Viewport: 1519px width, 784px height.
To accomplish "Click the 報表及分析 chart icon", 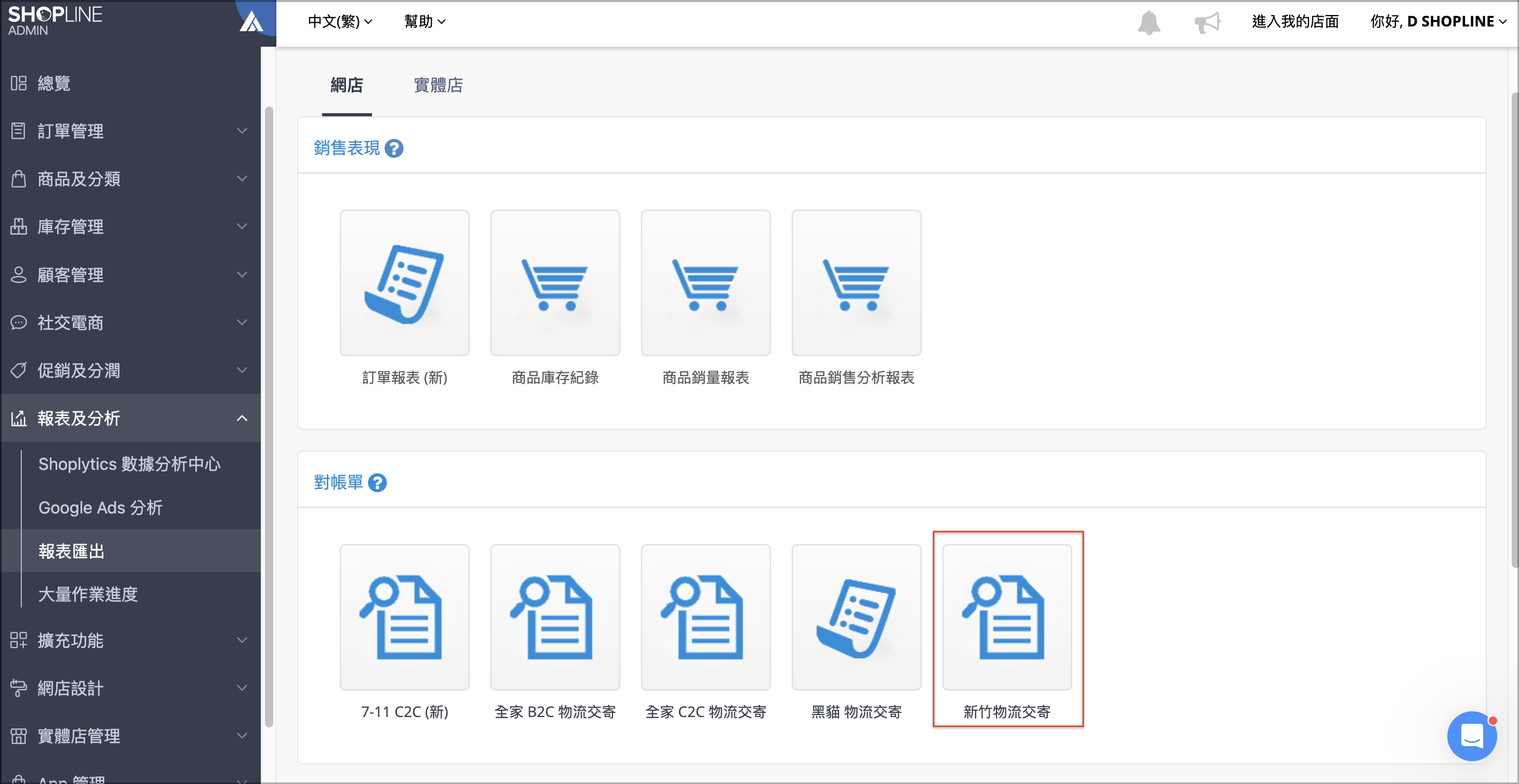I will click(19, 418).
